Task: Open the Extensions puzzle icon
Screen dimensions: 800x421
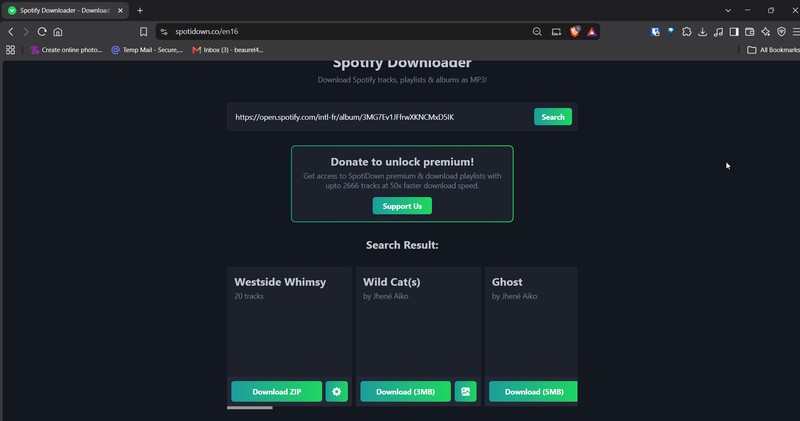Action: [687, 32]
